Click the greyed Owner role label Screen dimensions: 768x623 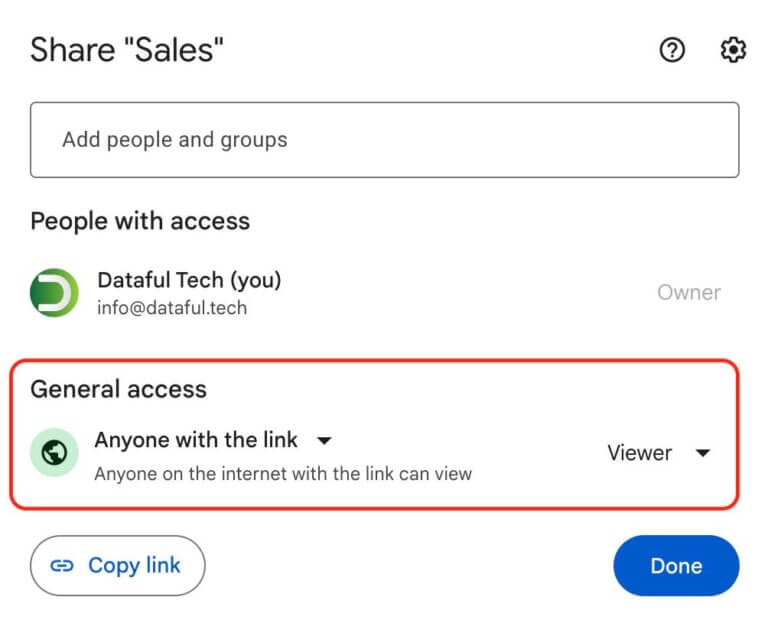pos(689,293)
